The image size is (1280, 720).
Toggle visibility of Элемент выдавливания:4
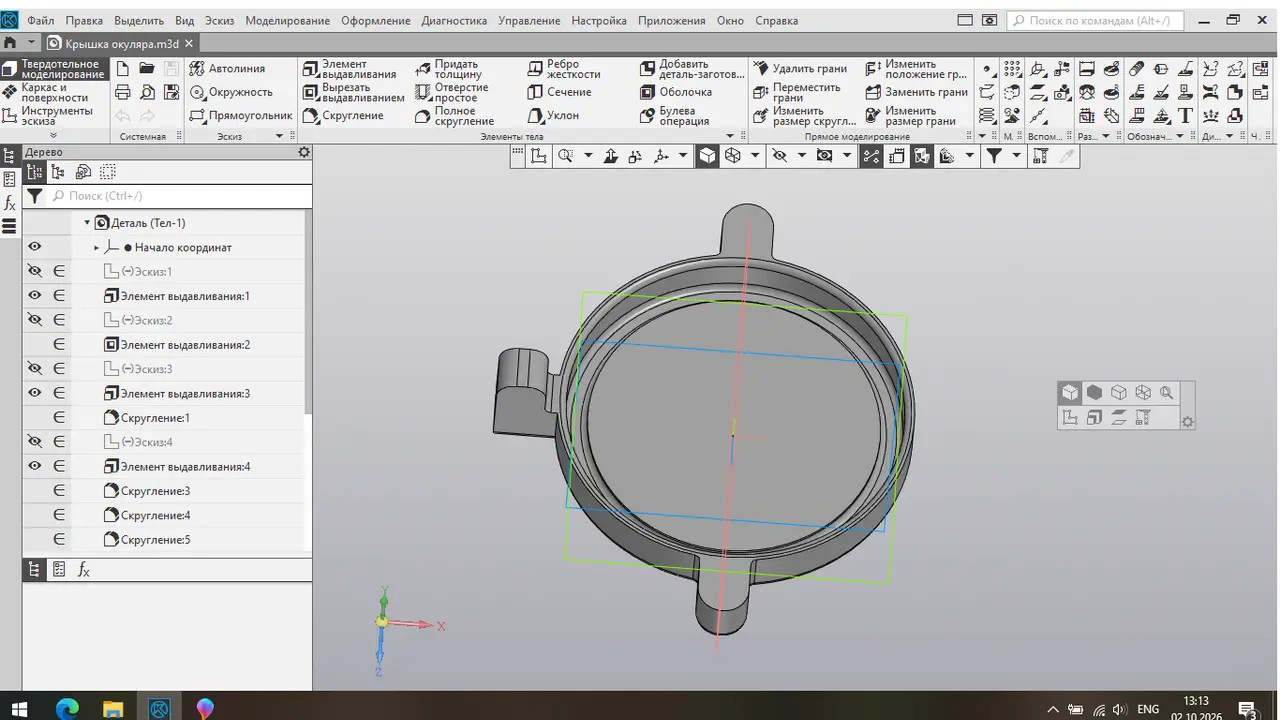coord(34,466)
